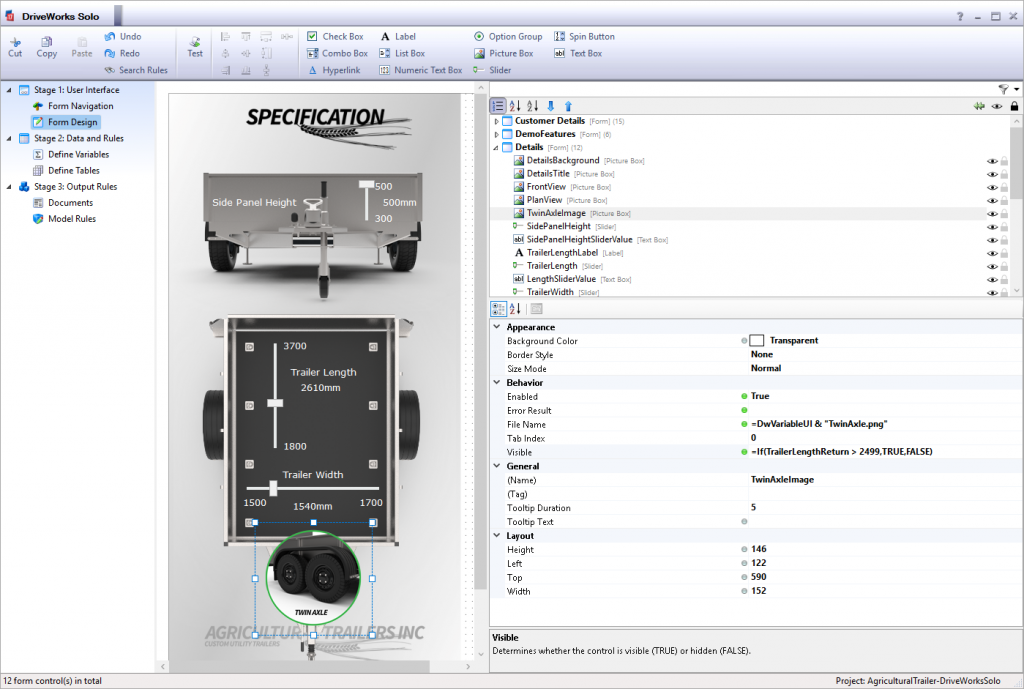Click the Height property value 146
The width and height of the screenshot is (1024, 689).
(759, 549)
